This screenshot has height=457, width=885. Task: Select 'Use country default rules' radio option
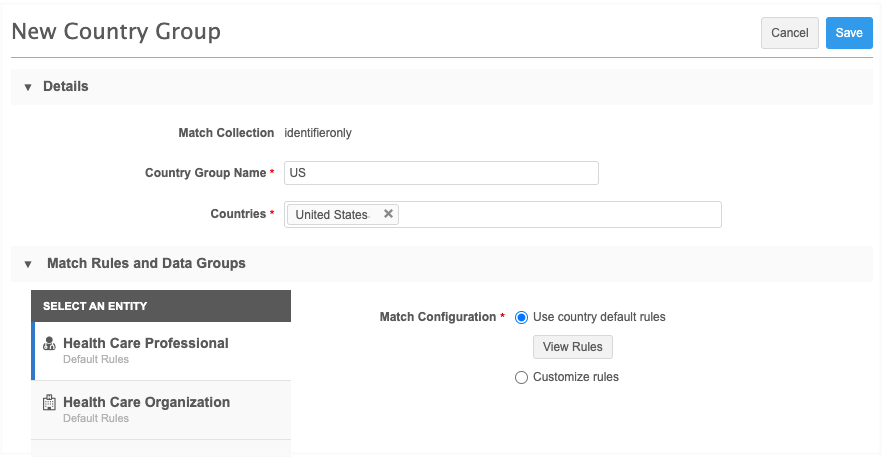click(x=521, y=317)
